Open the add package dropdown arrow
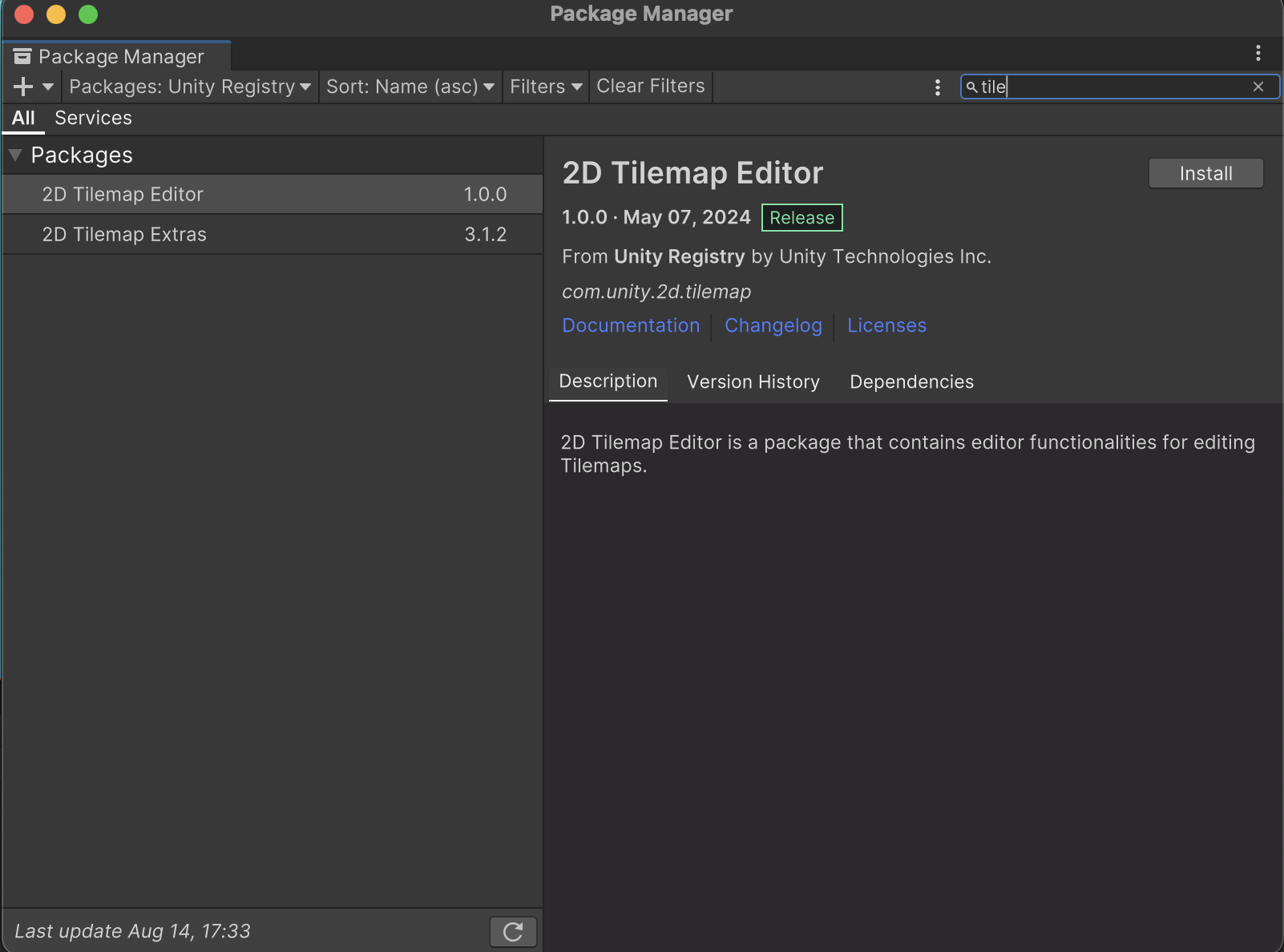The image size is (1284, 952). 48,87
